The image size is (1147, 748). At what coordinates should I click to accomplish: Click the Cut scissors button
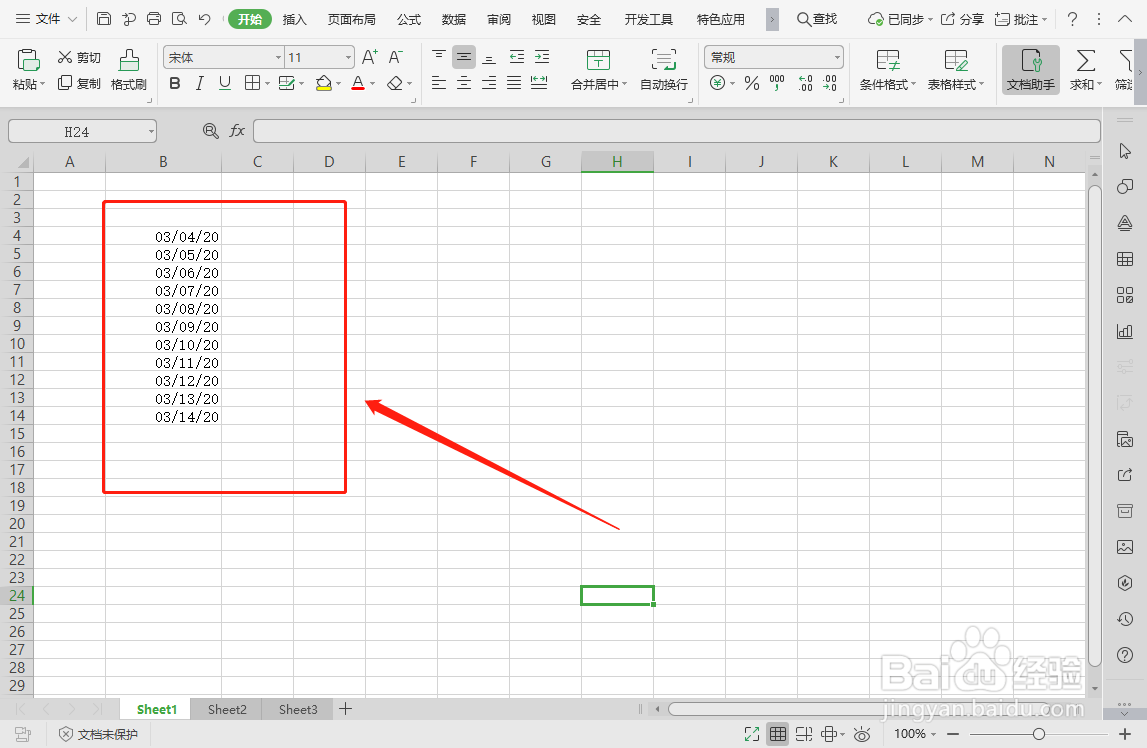click(x=79, y=58)
